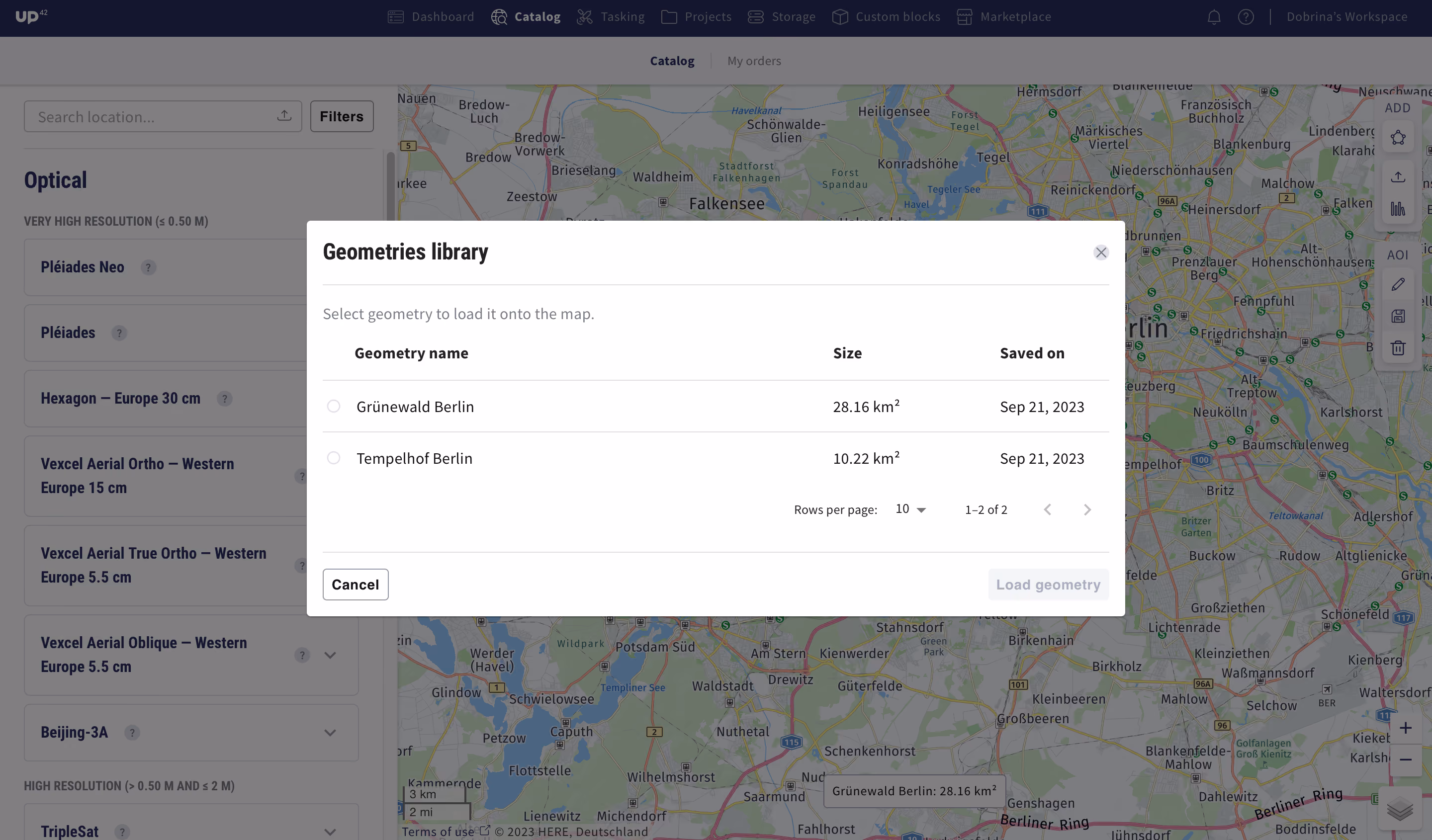The image size is (1432, 840).
Task: Click the delete AOI trash icon
Action: click(1398, 347)
